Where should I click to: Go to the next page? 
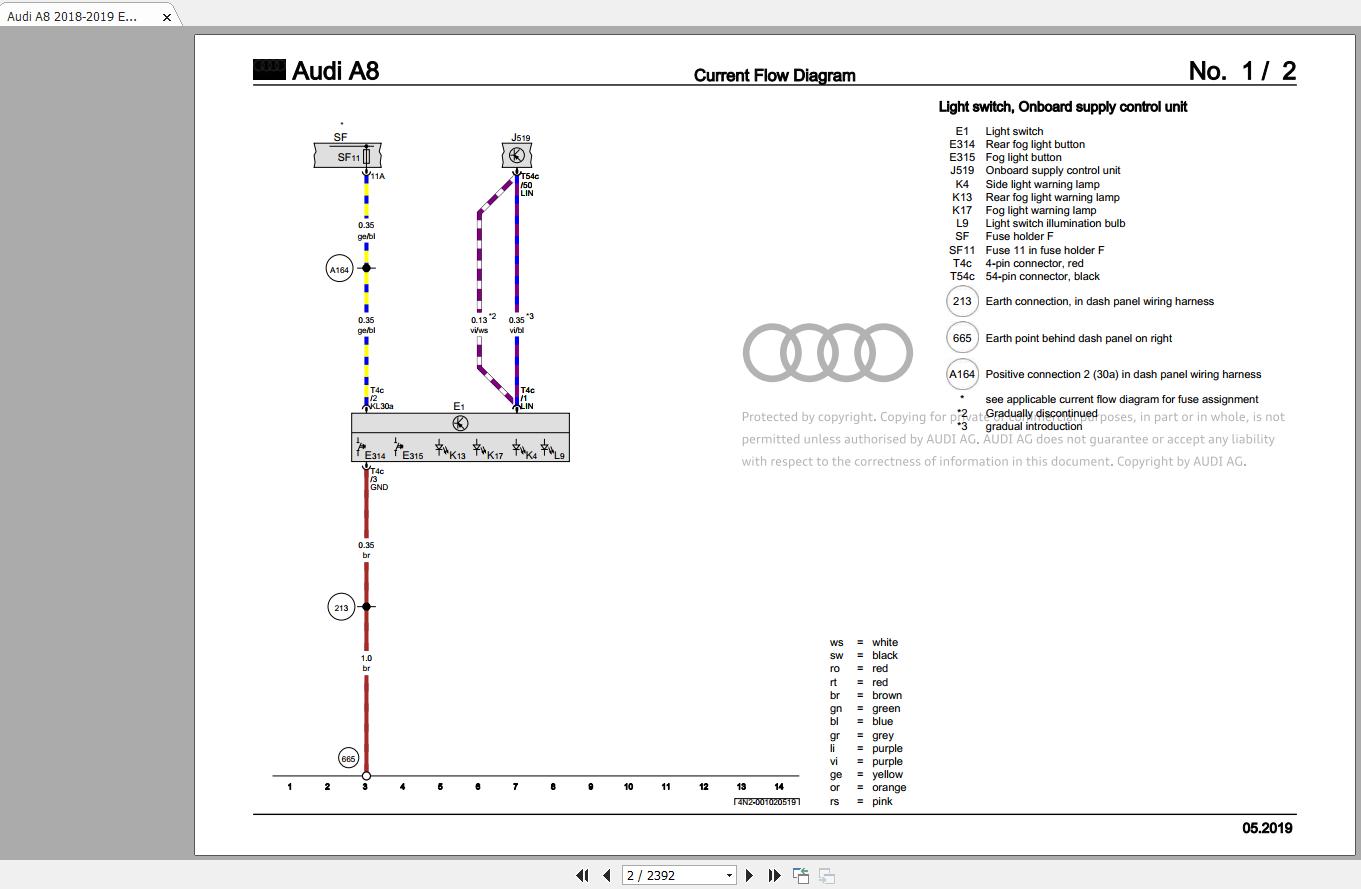tap(749, 875)
